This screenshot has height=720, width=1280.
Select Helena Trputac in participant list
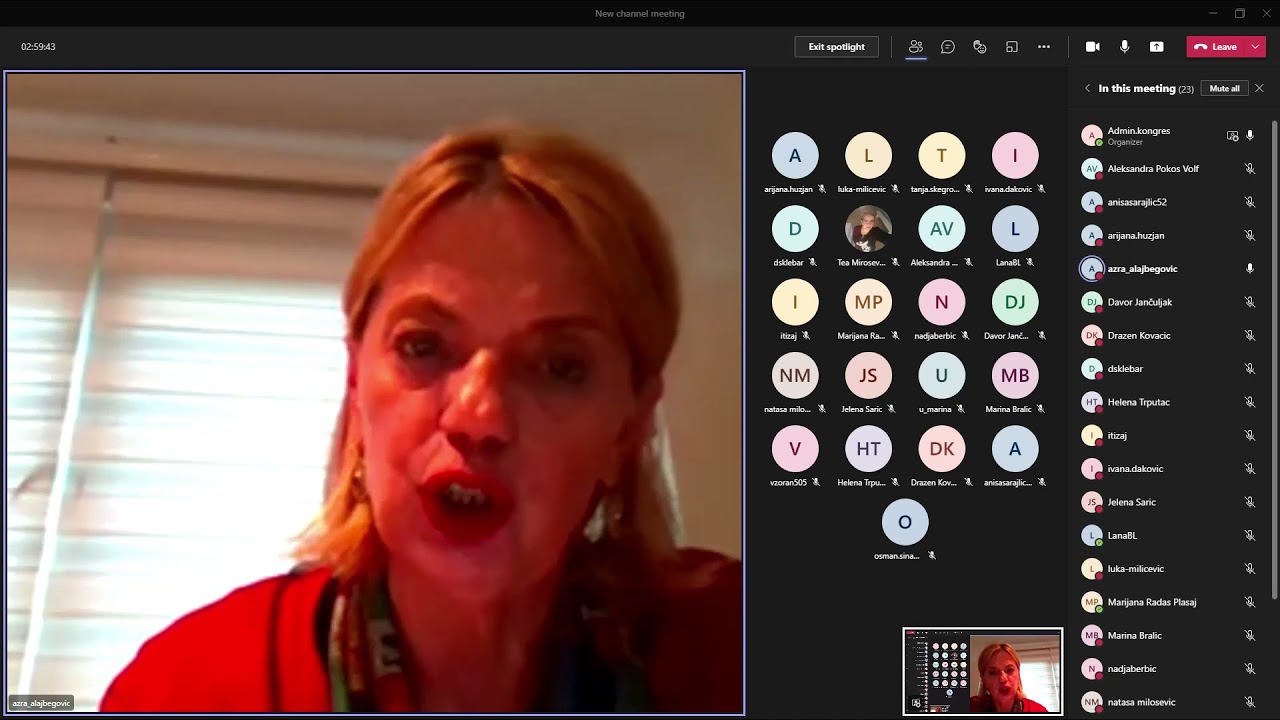(1170, 402)
